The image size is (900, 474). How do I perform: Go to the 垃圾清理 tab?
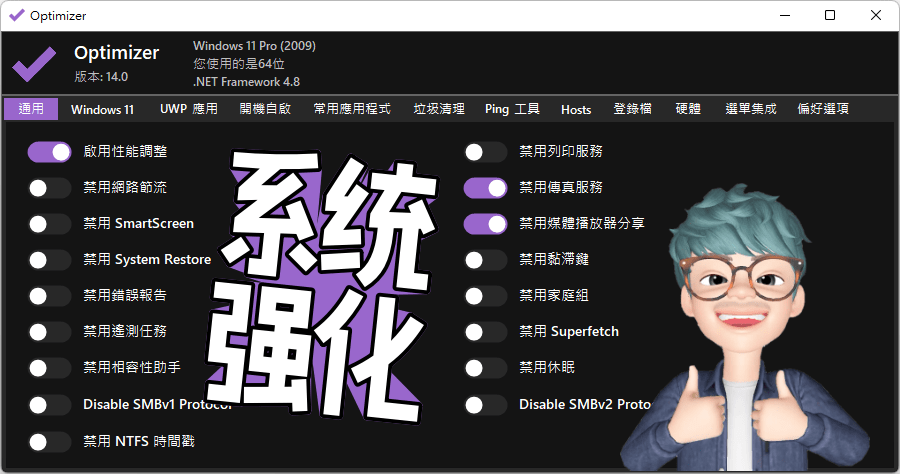click(439, 109)
